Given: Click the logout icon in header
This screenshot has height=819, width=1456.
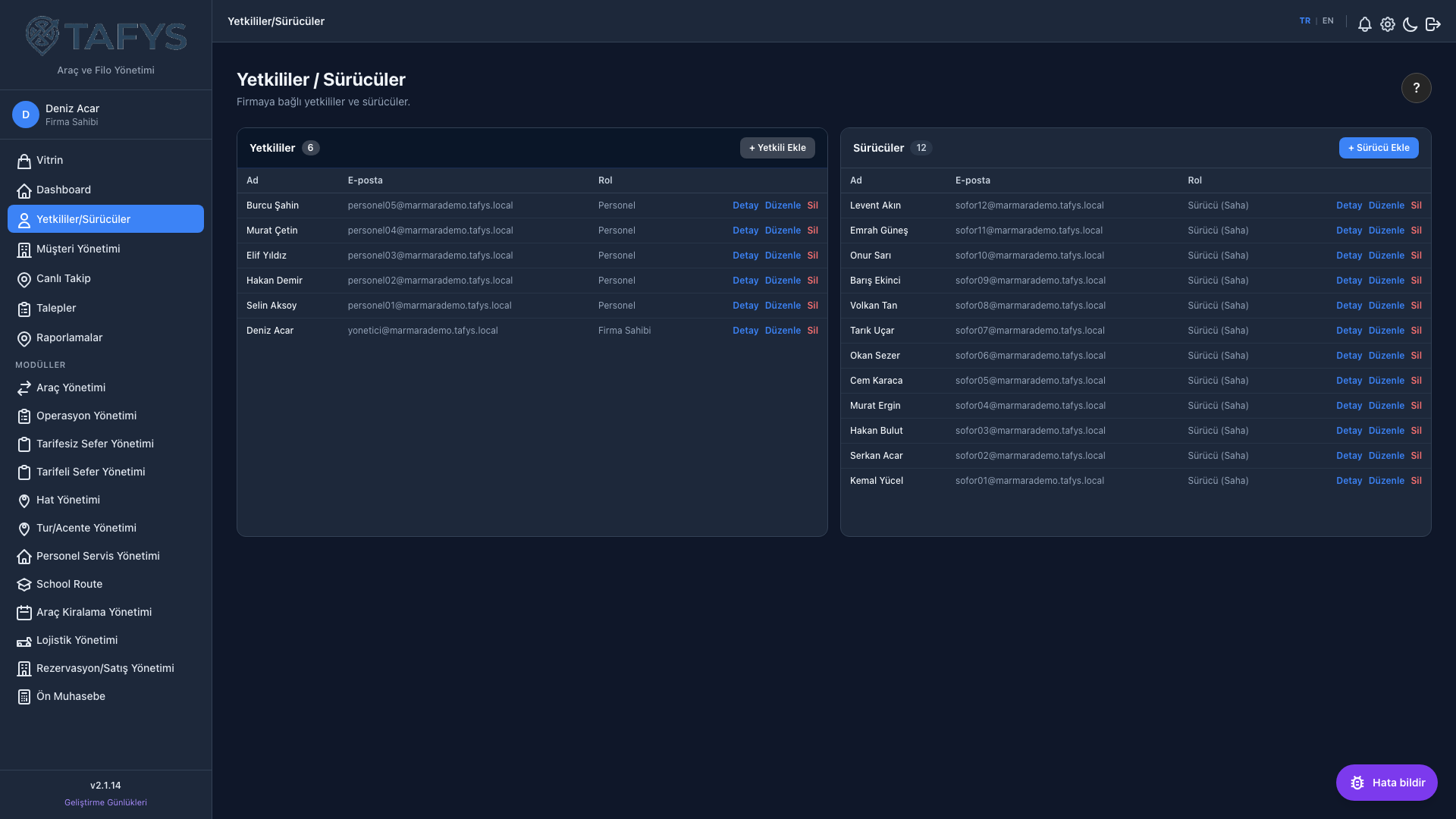Looking at the screenshot, I should coord(1432,24).
